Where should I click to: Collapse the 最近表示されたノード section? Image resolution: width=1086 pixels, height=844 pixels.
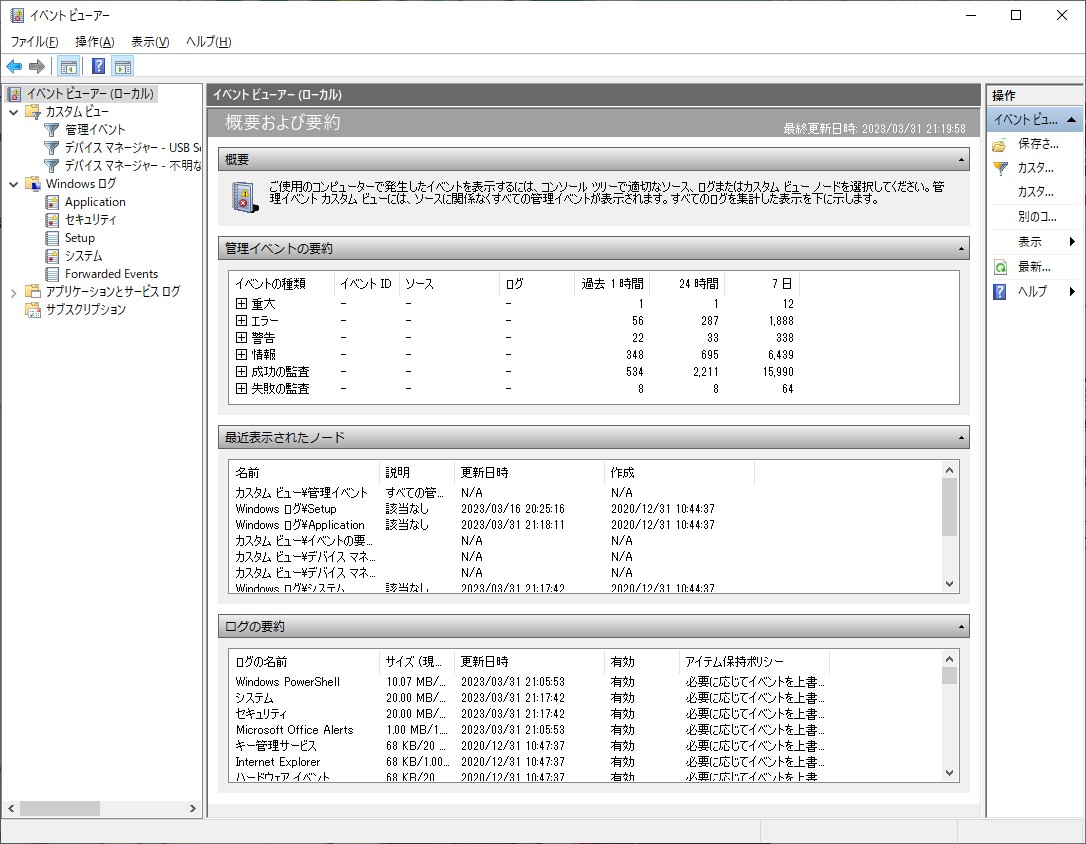pos(961,438)
